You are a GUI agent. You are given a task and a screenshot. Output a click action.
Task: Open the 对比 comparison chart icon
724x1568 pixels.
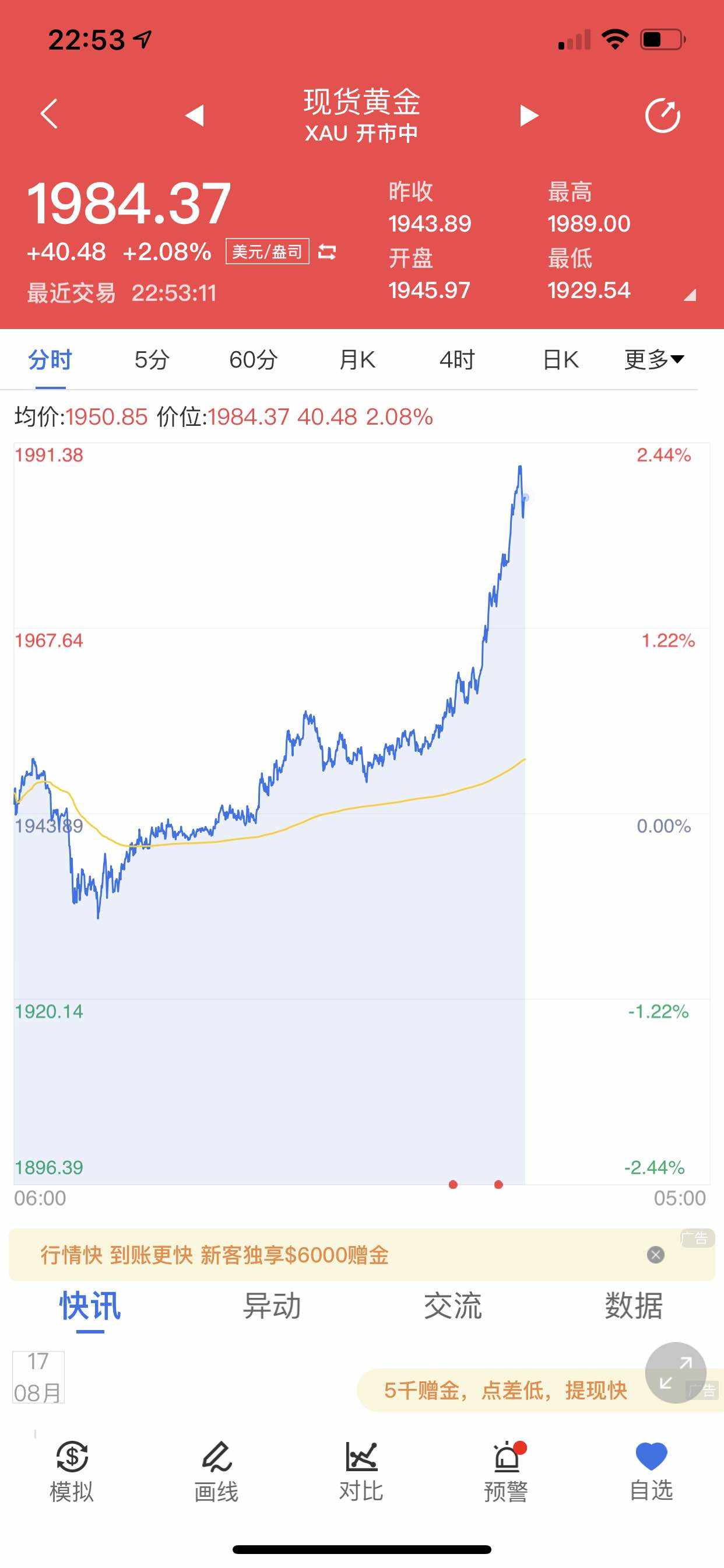tap(361, 1470)
